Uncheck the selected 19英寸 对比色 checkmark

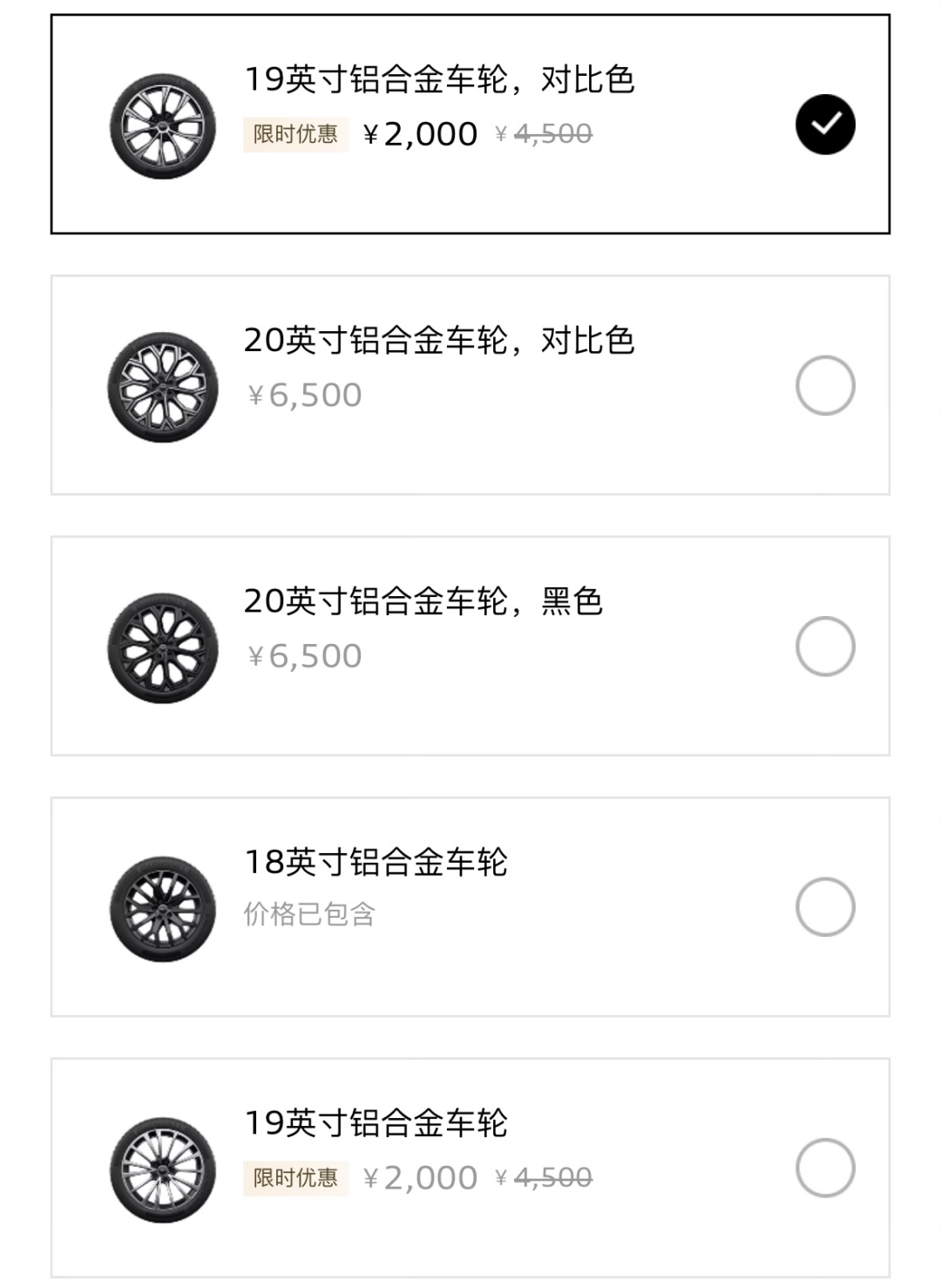825,125
